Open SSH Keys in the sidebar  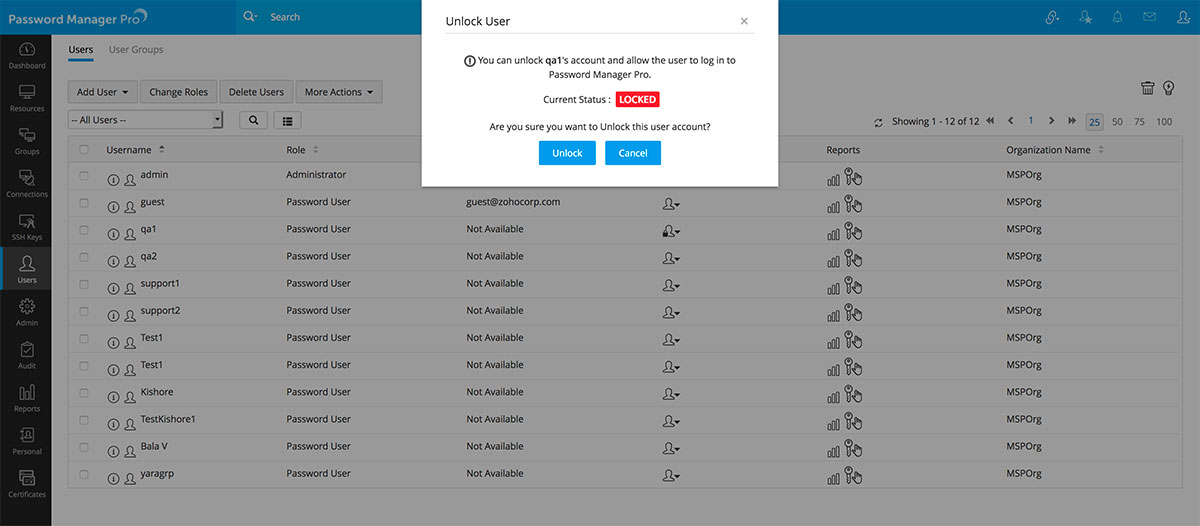click(27, 227)
